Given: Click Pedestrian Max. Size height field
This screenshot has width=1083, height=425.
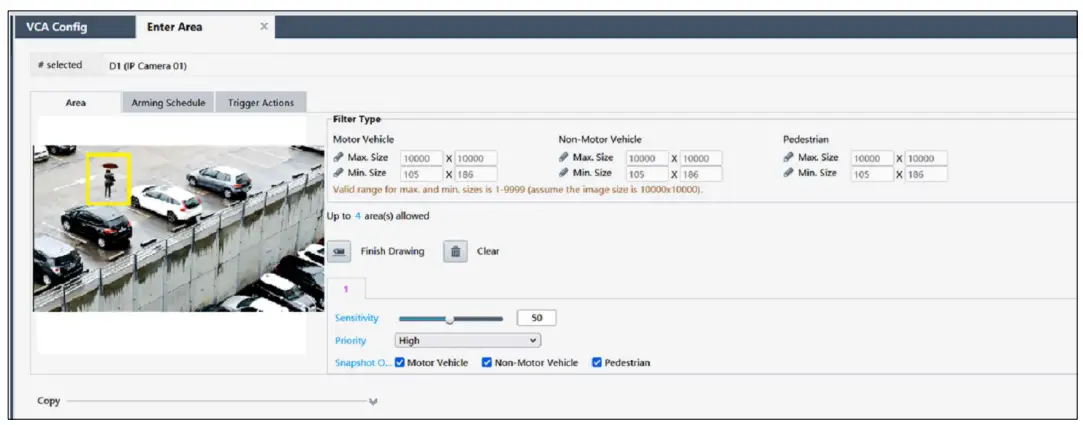Looking at the screenshot, I should 926,158.
